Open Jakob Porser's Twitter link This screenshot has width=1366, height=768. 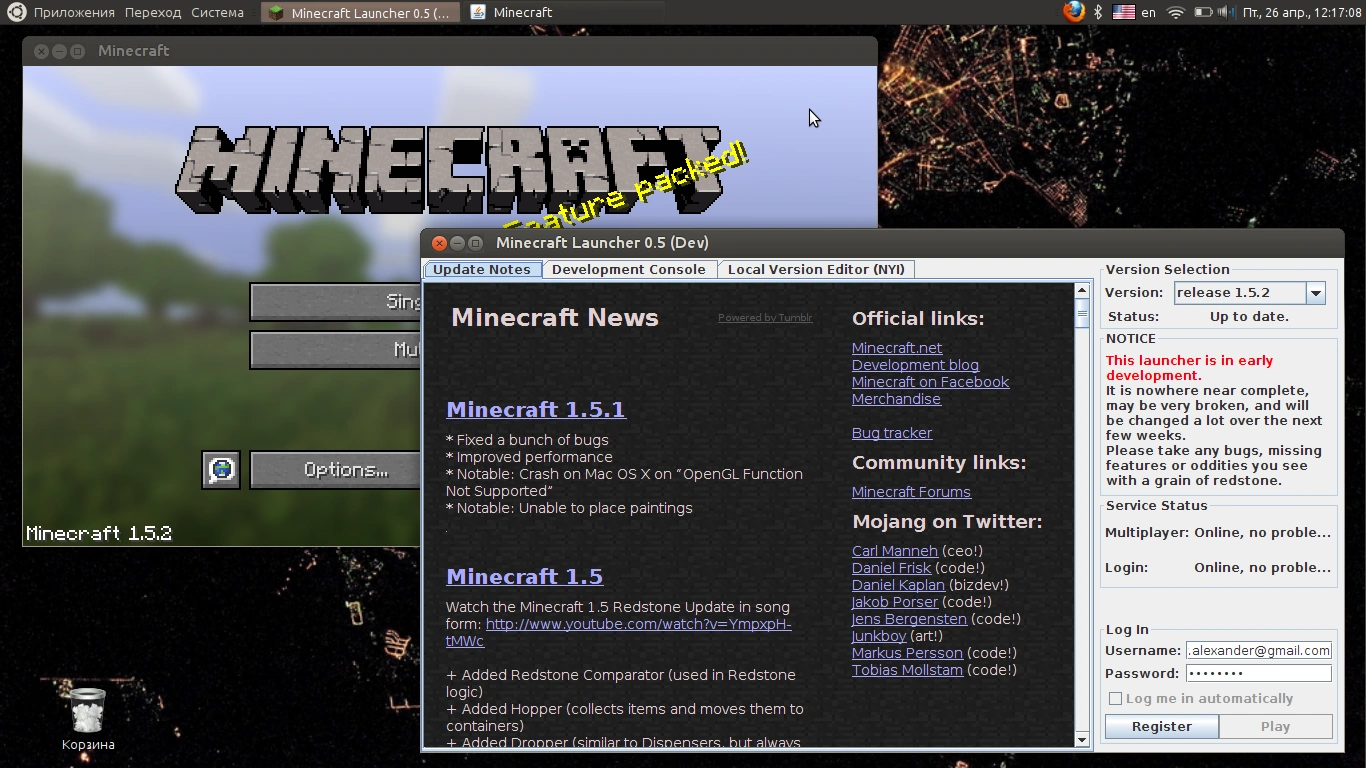pyautogui.click(x=895, y=602)
